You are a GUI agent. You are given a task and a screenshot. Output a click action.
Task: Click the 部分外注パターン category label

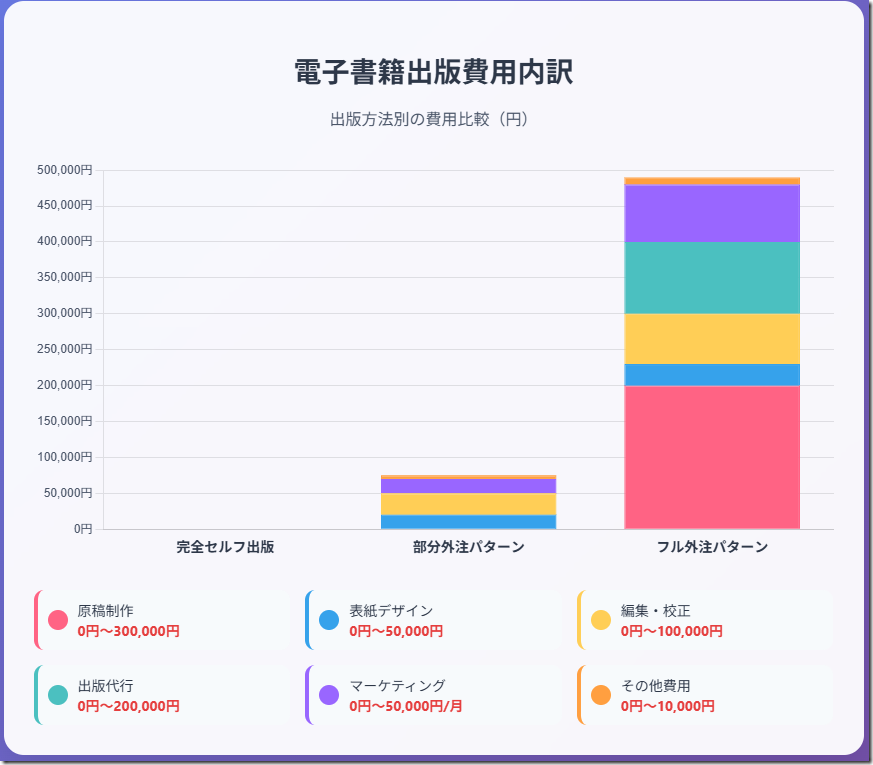pyautogui.click(x=468, y=548)
